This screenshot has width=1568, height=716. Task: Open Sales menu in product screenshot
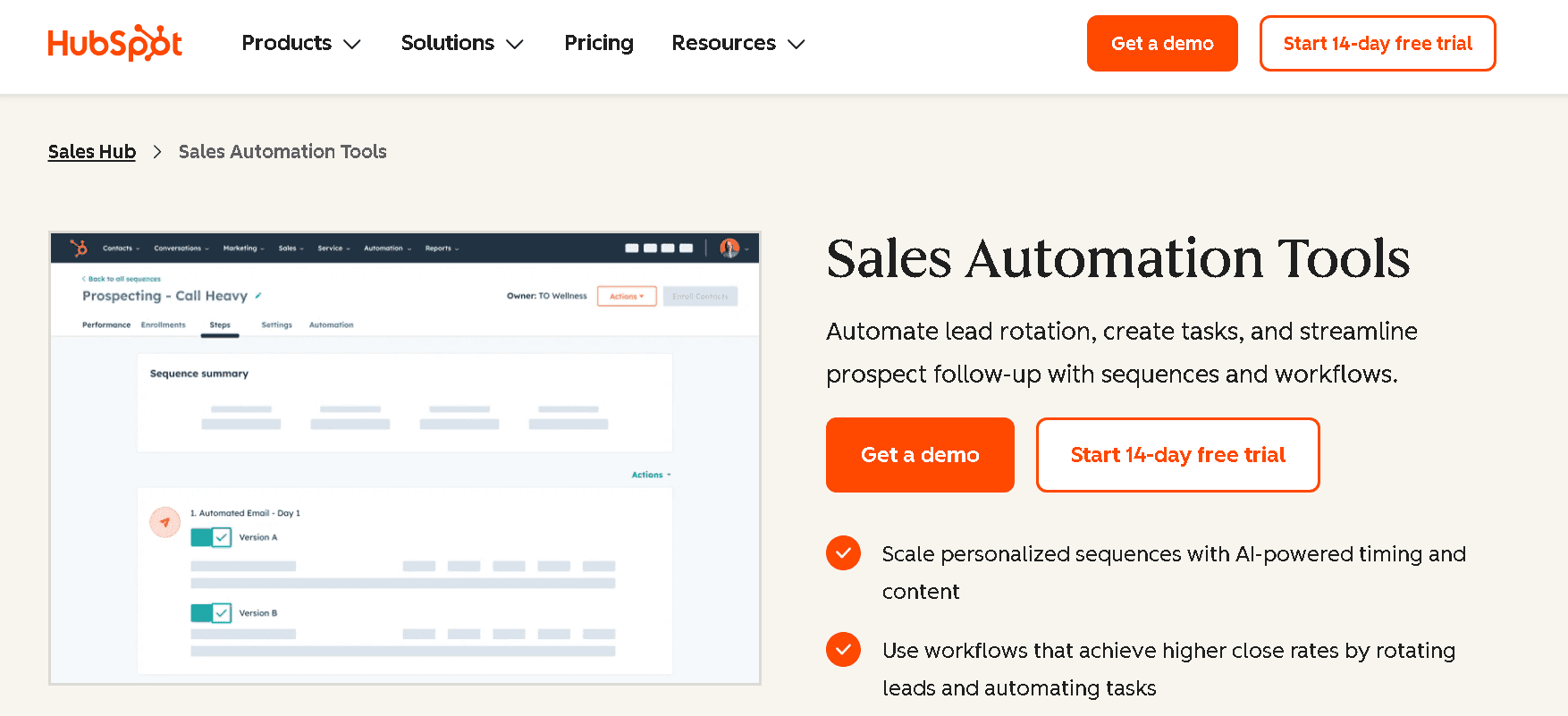point(291,248)
